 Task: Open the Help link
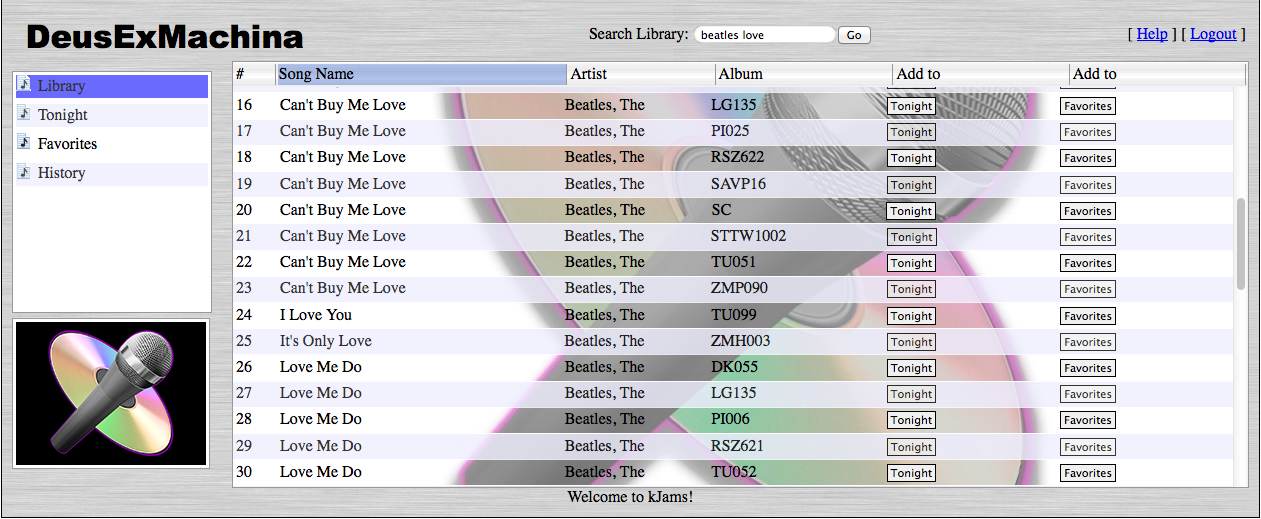(x=1152, y=34)
